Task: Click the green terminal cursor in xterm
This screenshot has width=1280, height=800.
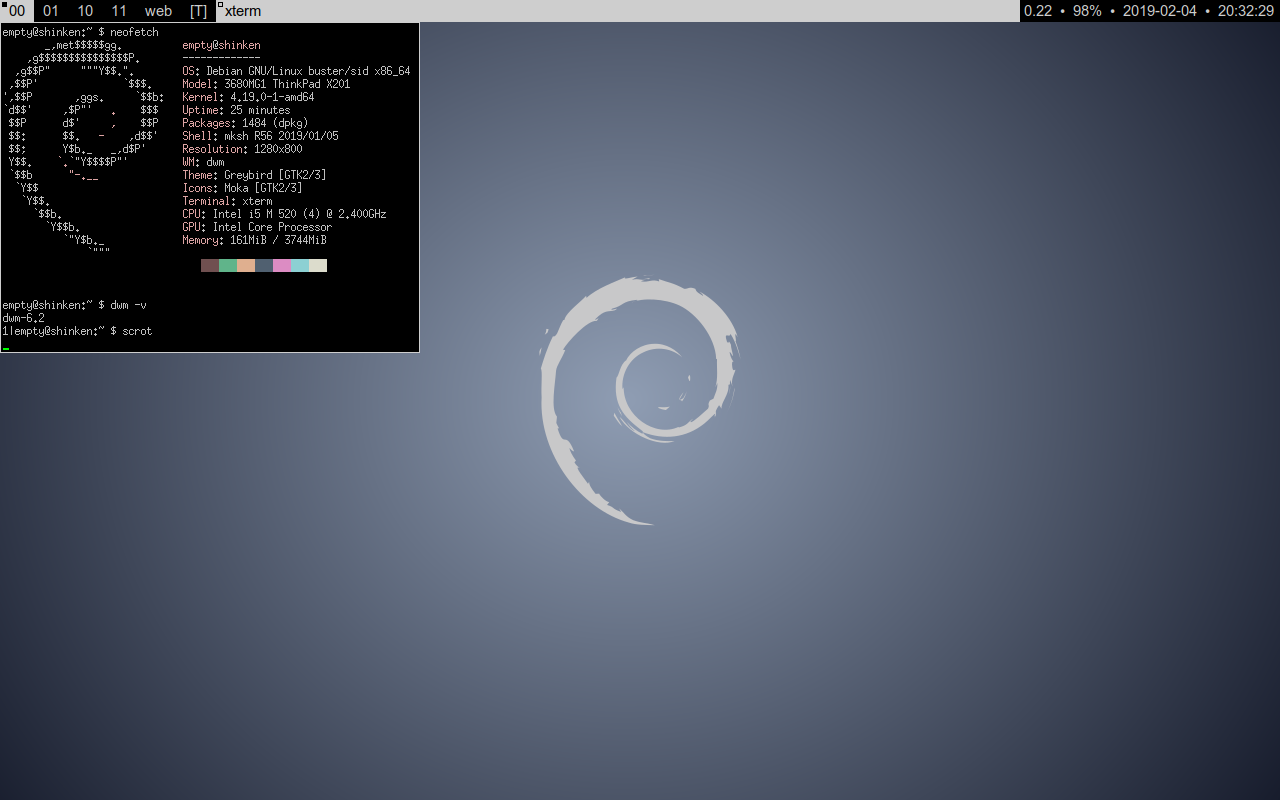Action: (x=6, y=349)
